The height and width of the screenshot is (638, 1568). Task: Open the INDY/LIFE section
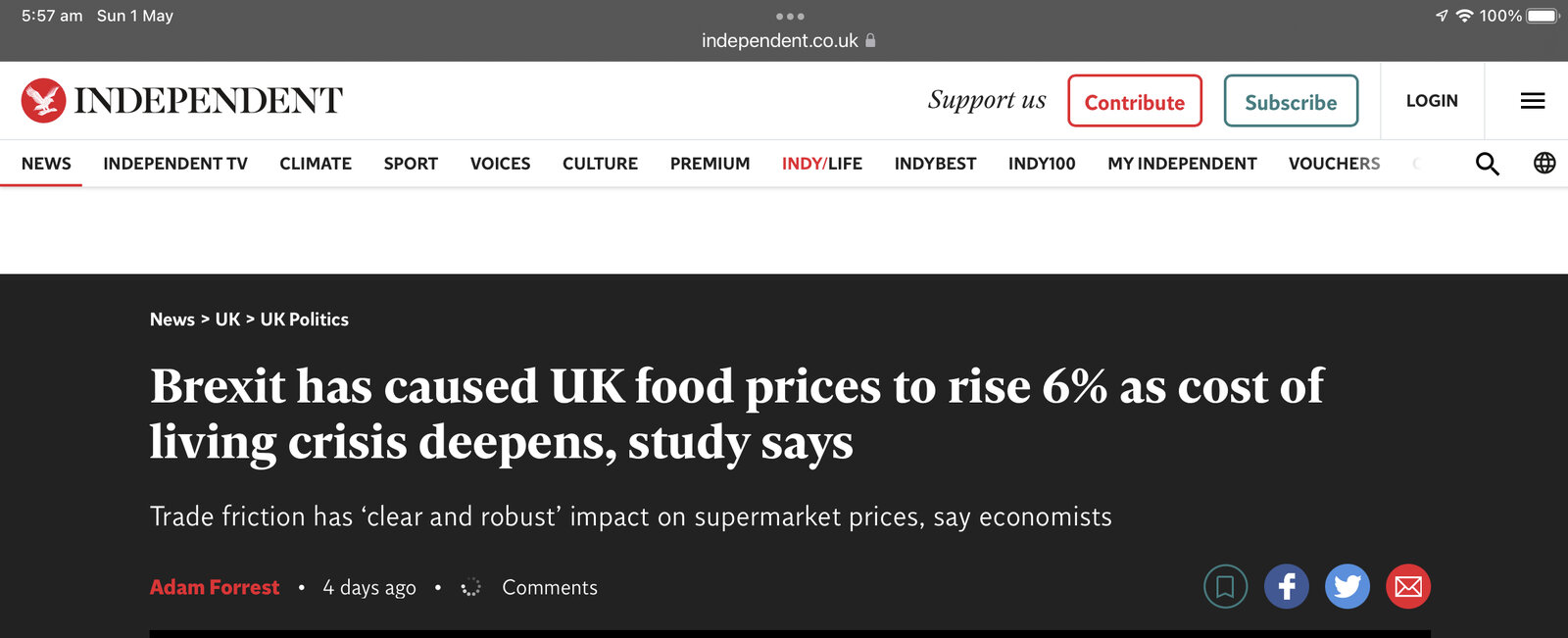coord(821,164)
